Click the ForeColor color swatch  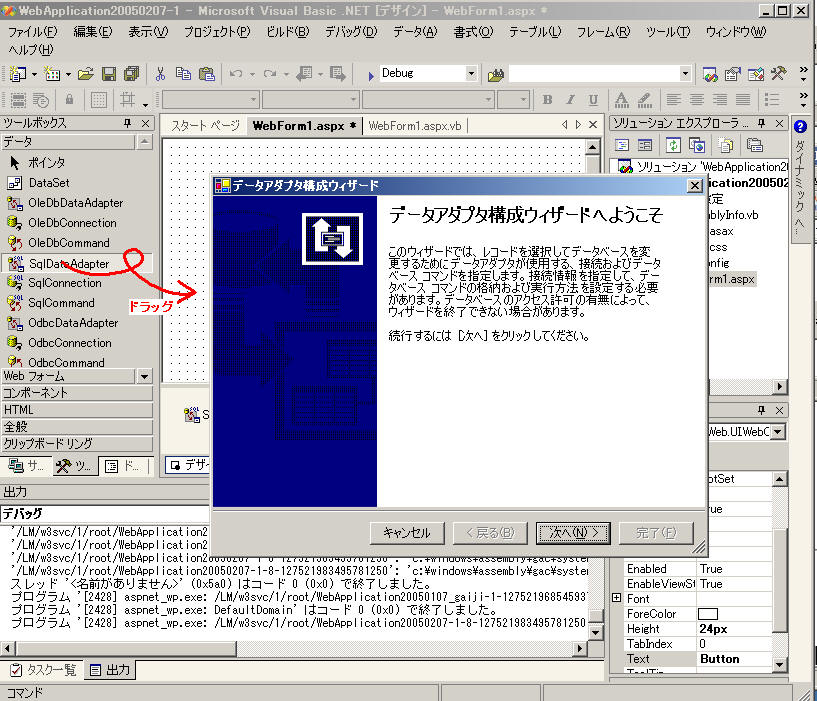coord(708,614)
